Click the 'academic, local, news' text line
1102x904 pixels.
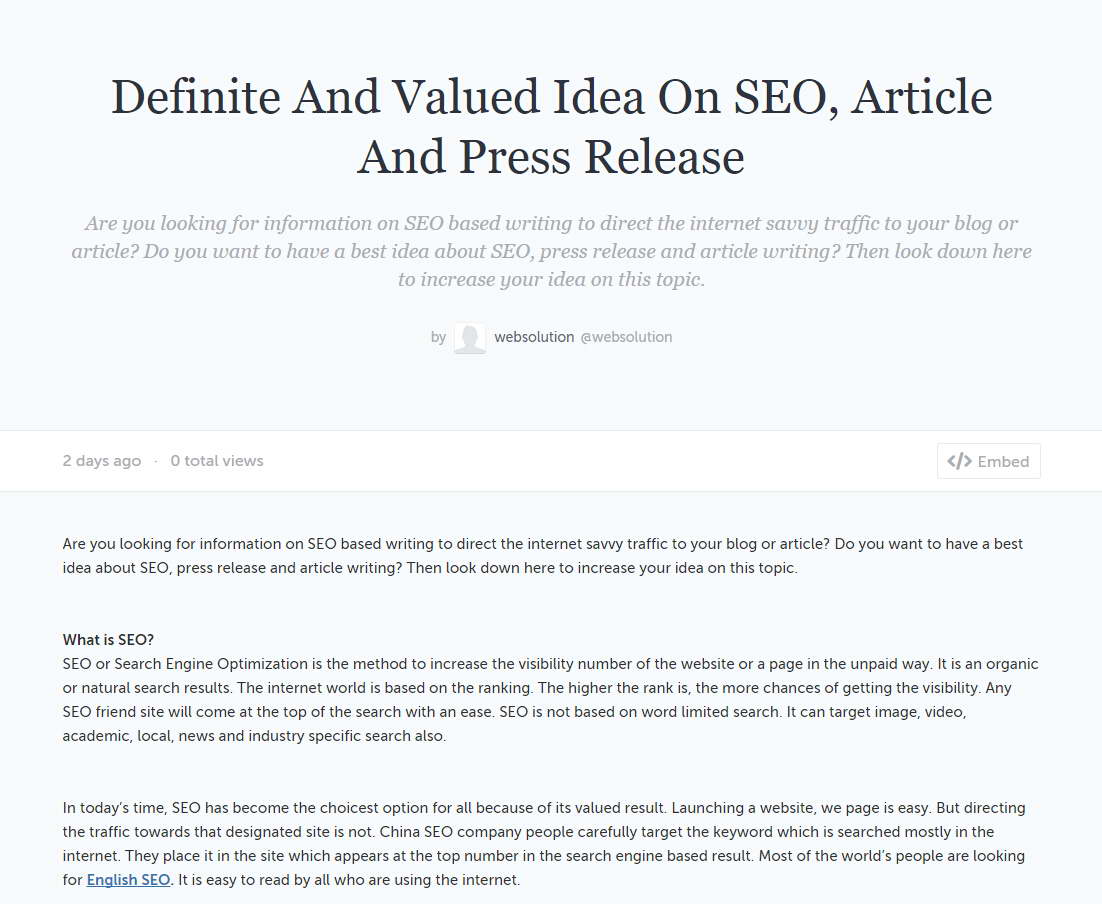coord(254,736)
